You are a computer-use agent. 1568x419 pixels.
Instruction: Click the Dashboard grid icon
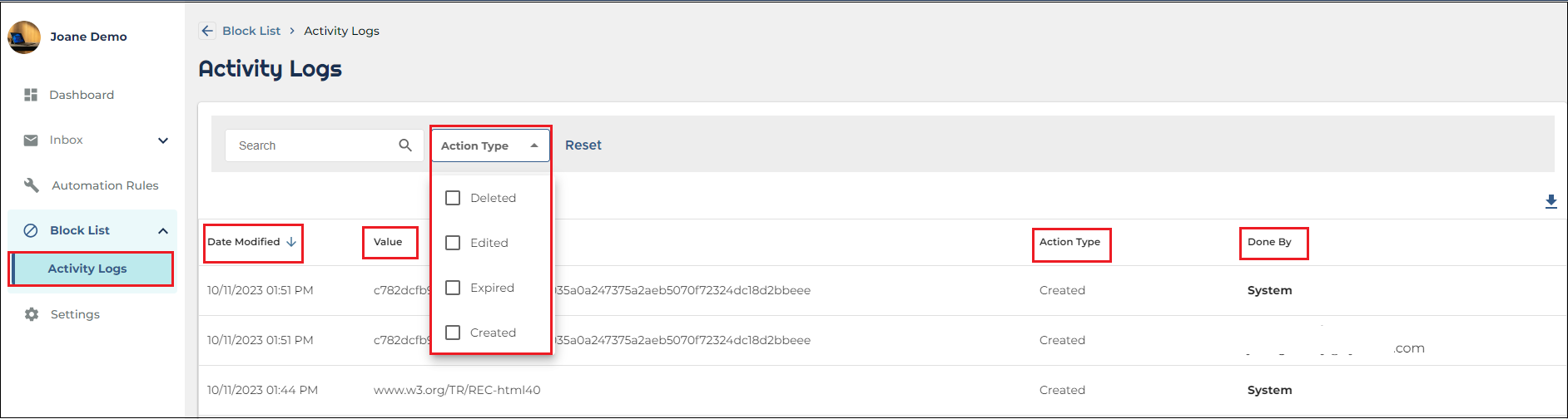(x=31, y=95)
